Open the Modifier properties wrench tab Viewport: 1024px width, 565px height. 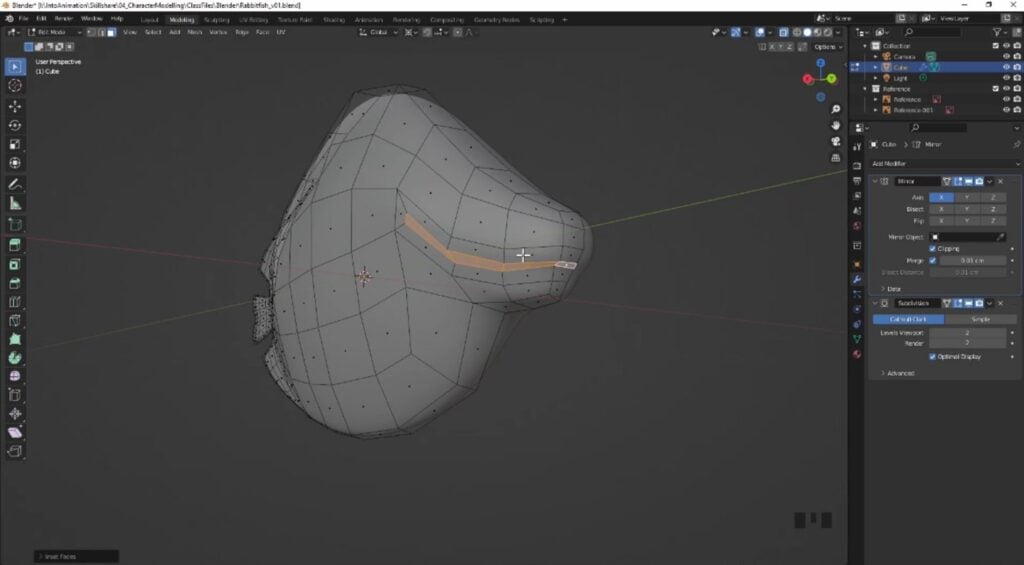coord(857,279)
